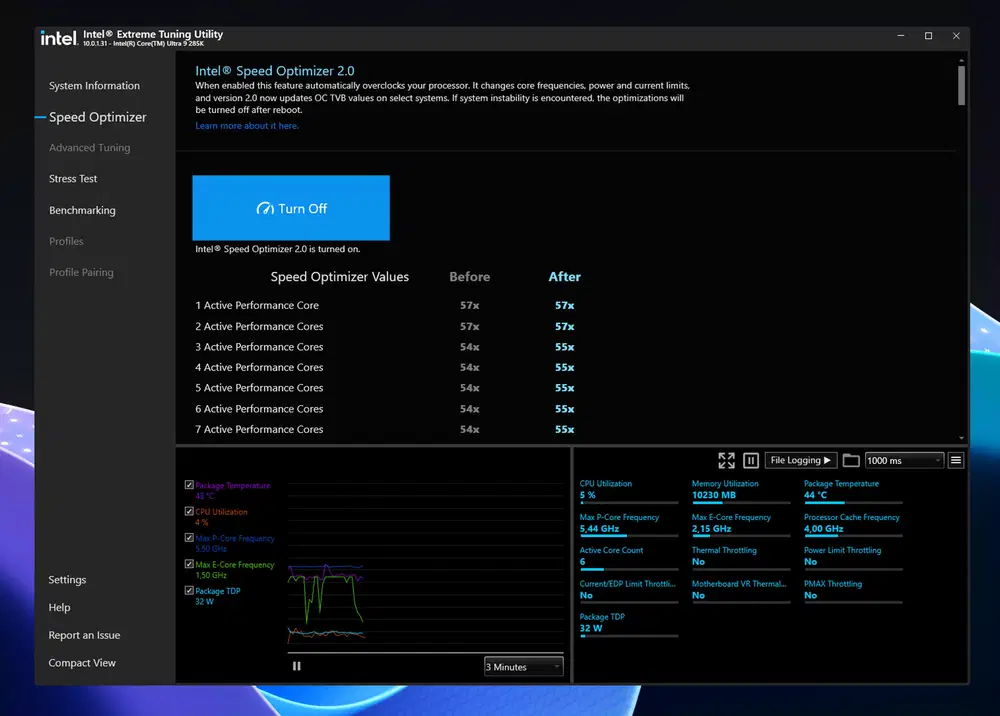Viewport: 1000px width, 716px height.
Task: Minimize the Extreme Tuning Utility window
Action: 901,36
